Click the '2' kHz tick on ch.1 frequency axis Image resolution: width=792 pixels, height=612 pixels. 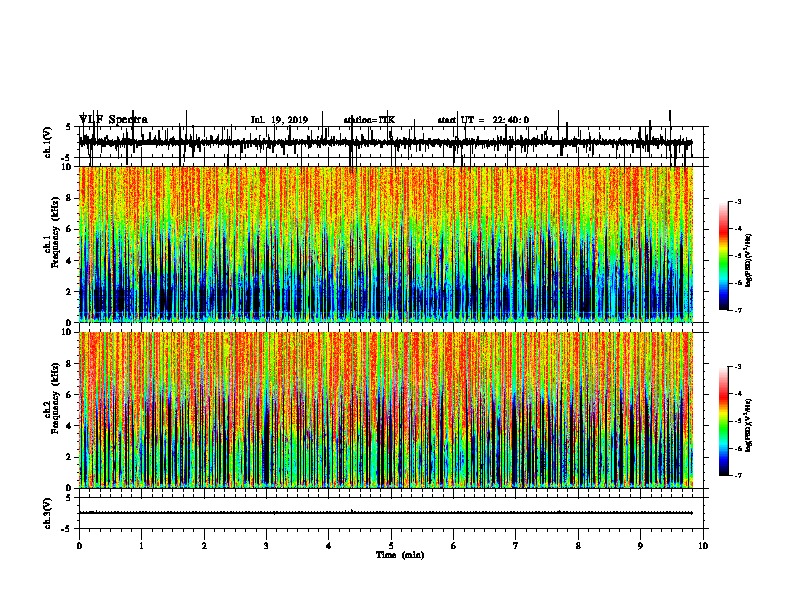pyautogui.click(x=70, y=292)
